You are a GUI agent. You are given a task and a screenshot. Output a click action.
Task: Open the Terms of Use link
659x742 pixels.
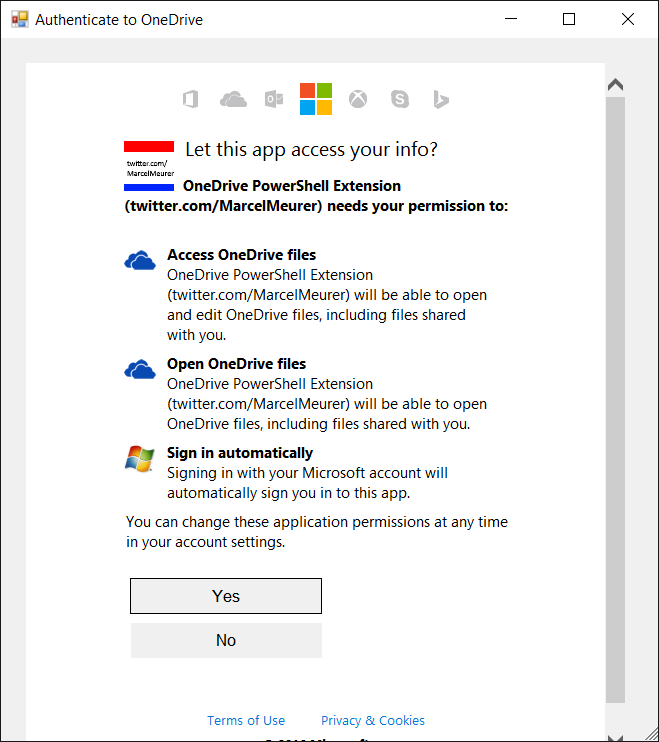coord(246,720)
